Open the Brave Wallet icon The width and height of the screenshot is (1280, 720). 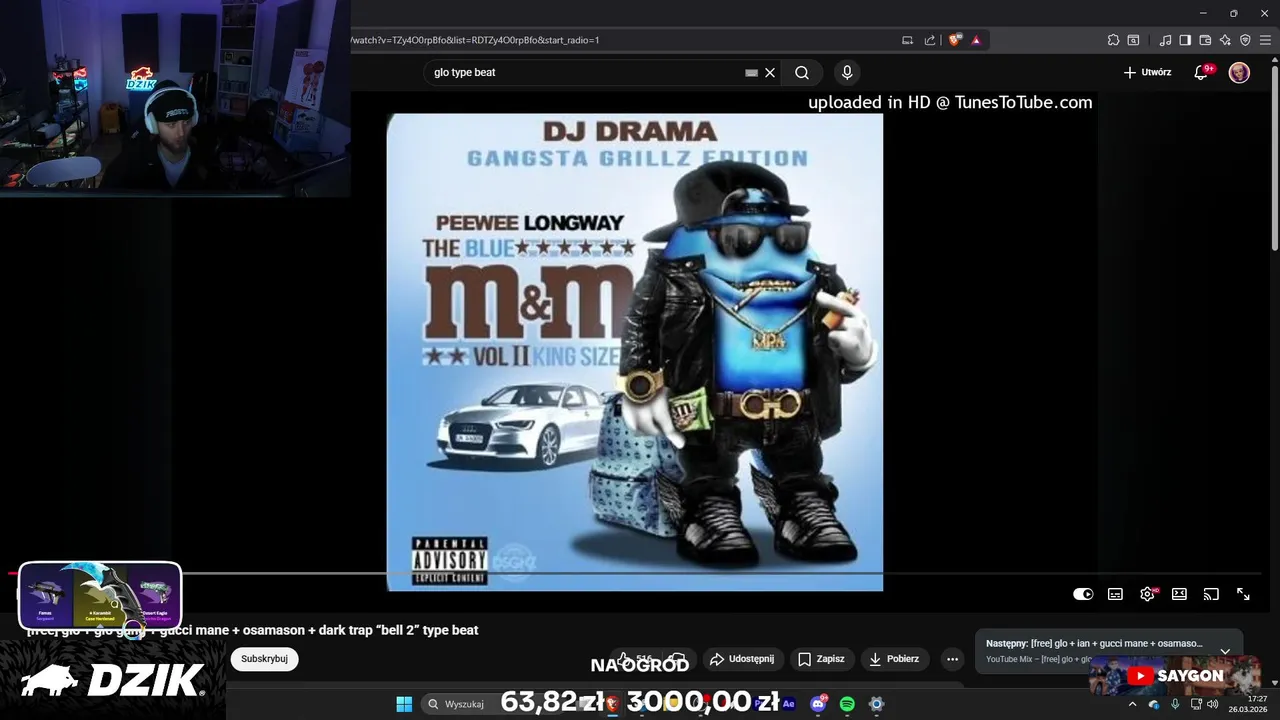(1205, 40)
